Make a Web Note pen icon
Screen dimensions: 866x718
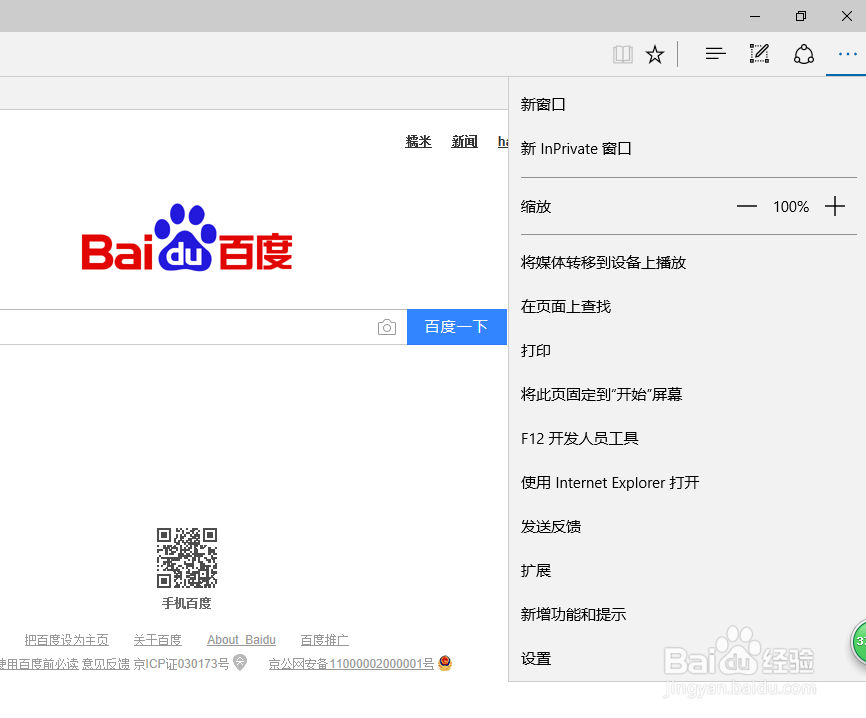click(759, 54)
